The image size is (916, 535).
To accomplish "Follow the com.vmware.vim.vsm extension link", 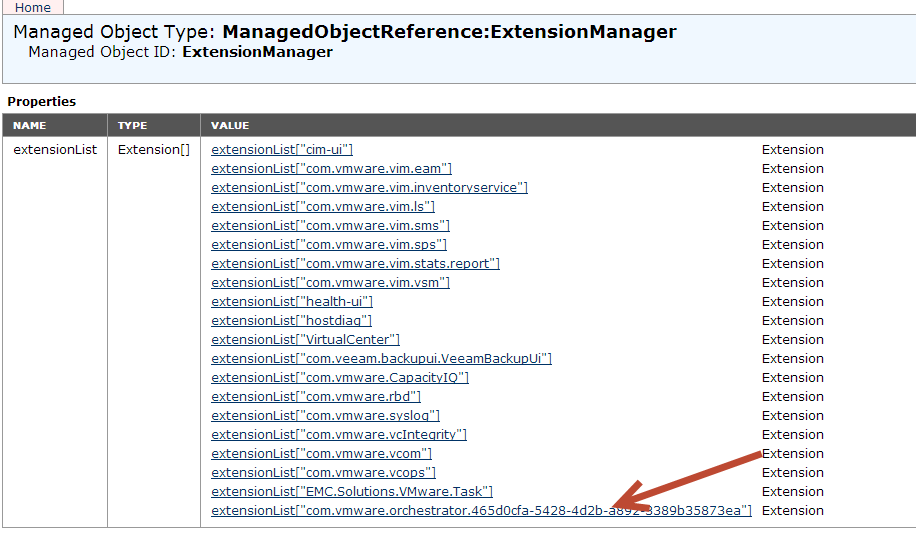I will click(x=331, y=283).
